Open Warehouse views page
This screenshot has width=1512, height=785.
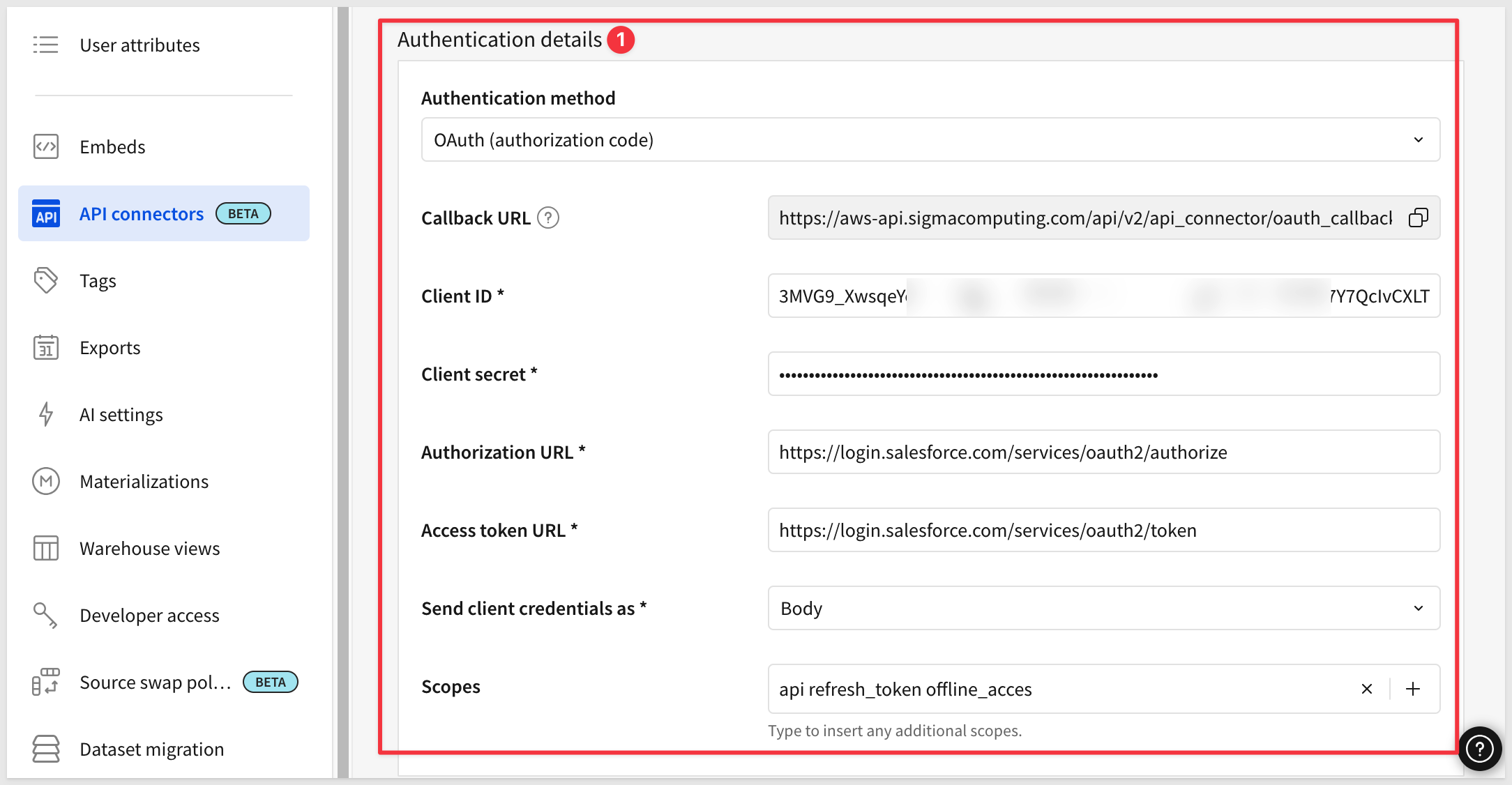click(x=150, y=549)
